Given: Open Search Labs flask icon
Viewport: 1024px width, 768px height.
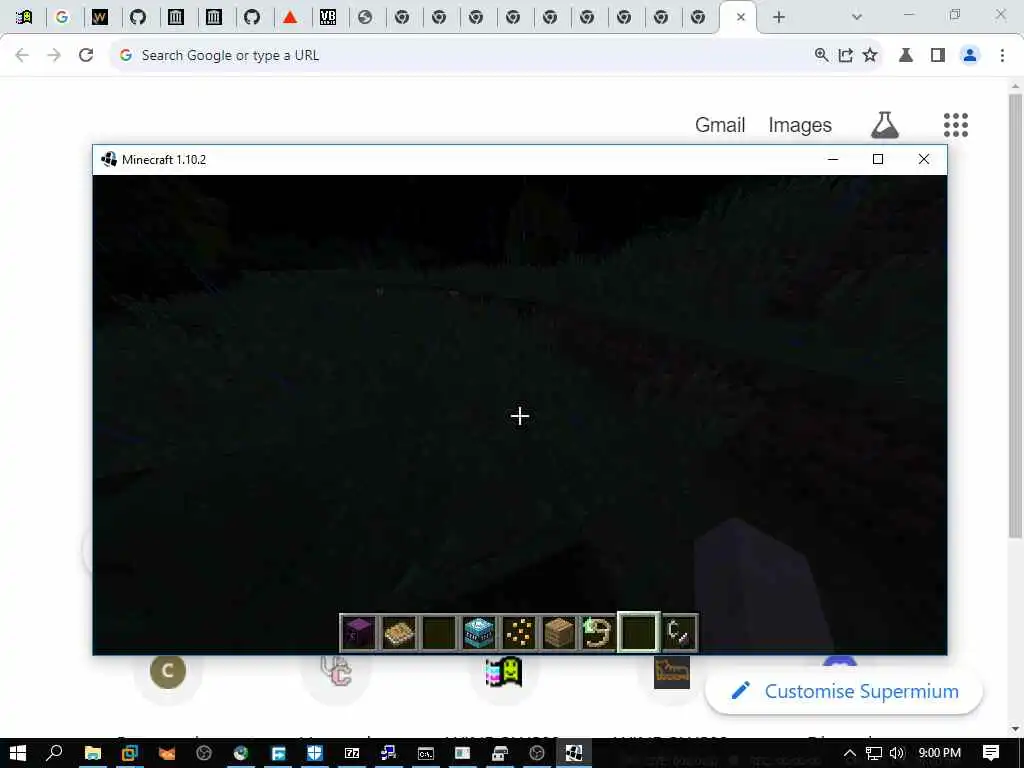Looking at the screenshot, I should pos(885,125).
